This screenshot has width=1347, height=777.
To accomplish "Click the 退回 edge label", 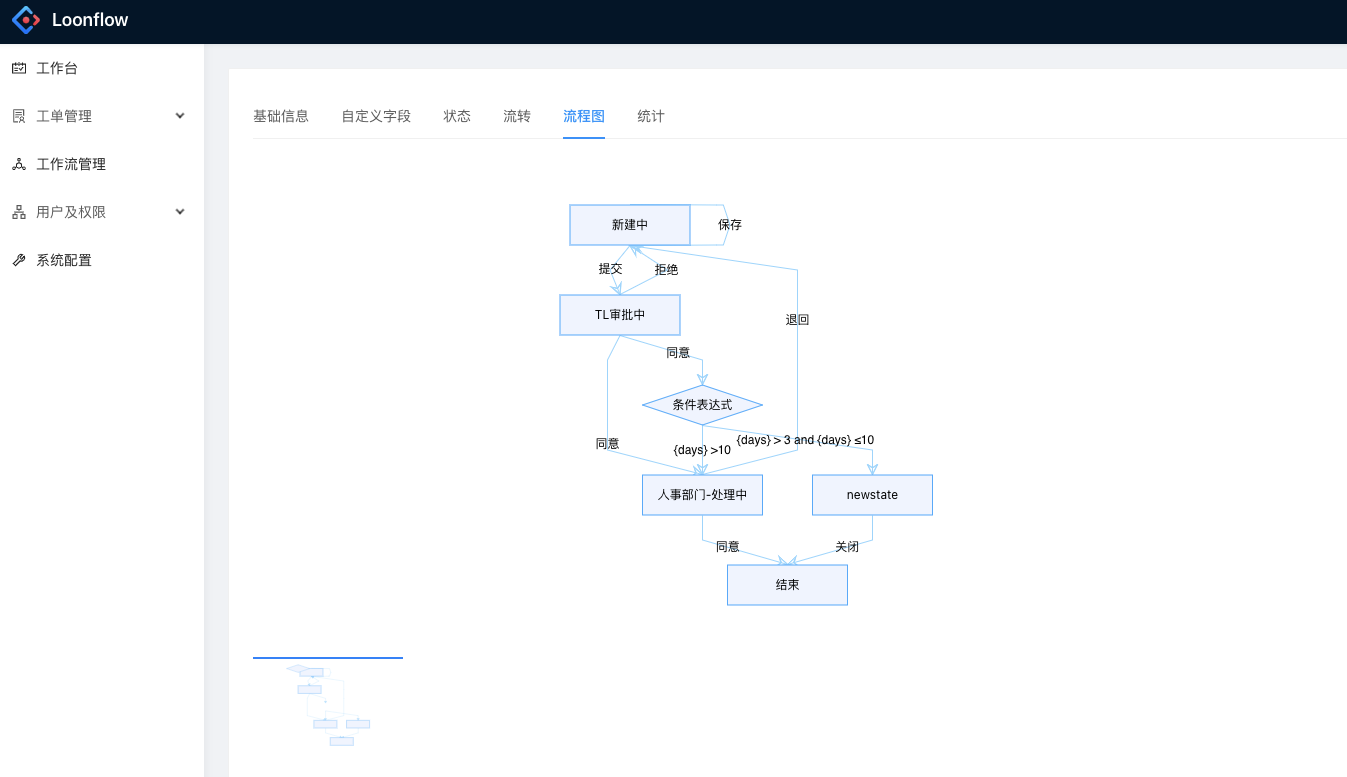I will [x=797, y=320].
